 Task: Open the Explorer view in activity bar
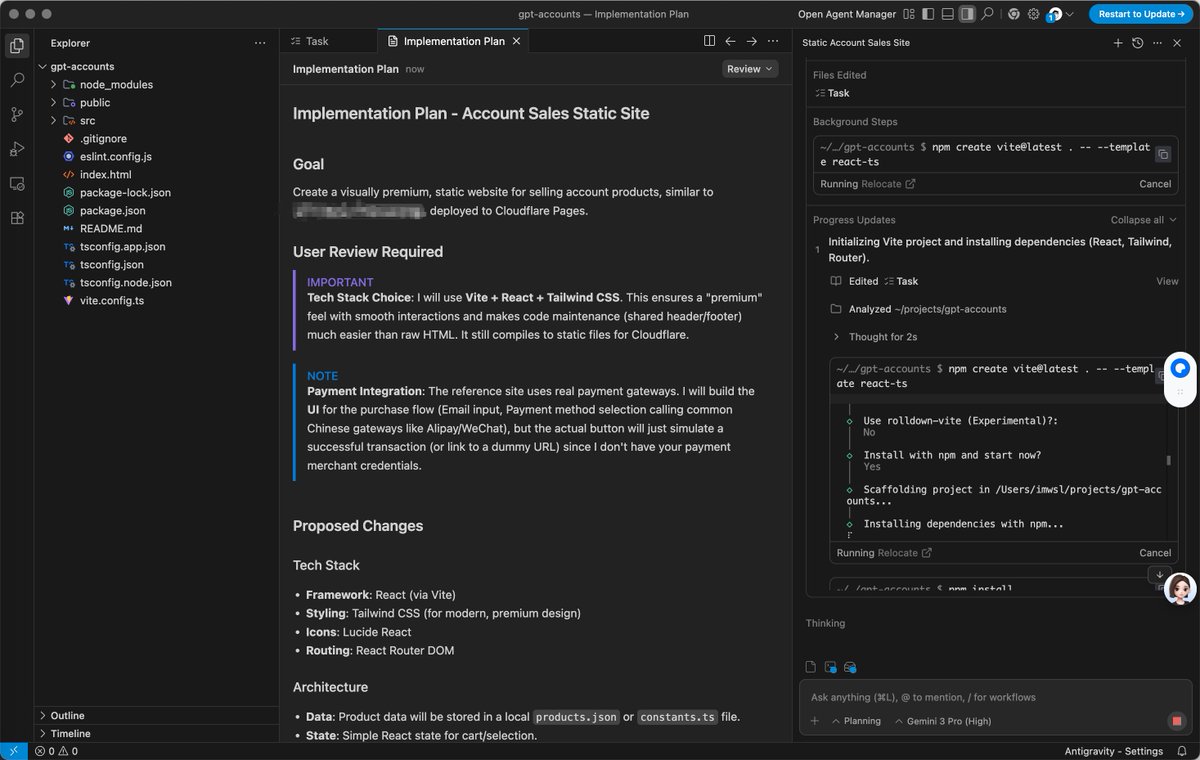pos(17,45)
